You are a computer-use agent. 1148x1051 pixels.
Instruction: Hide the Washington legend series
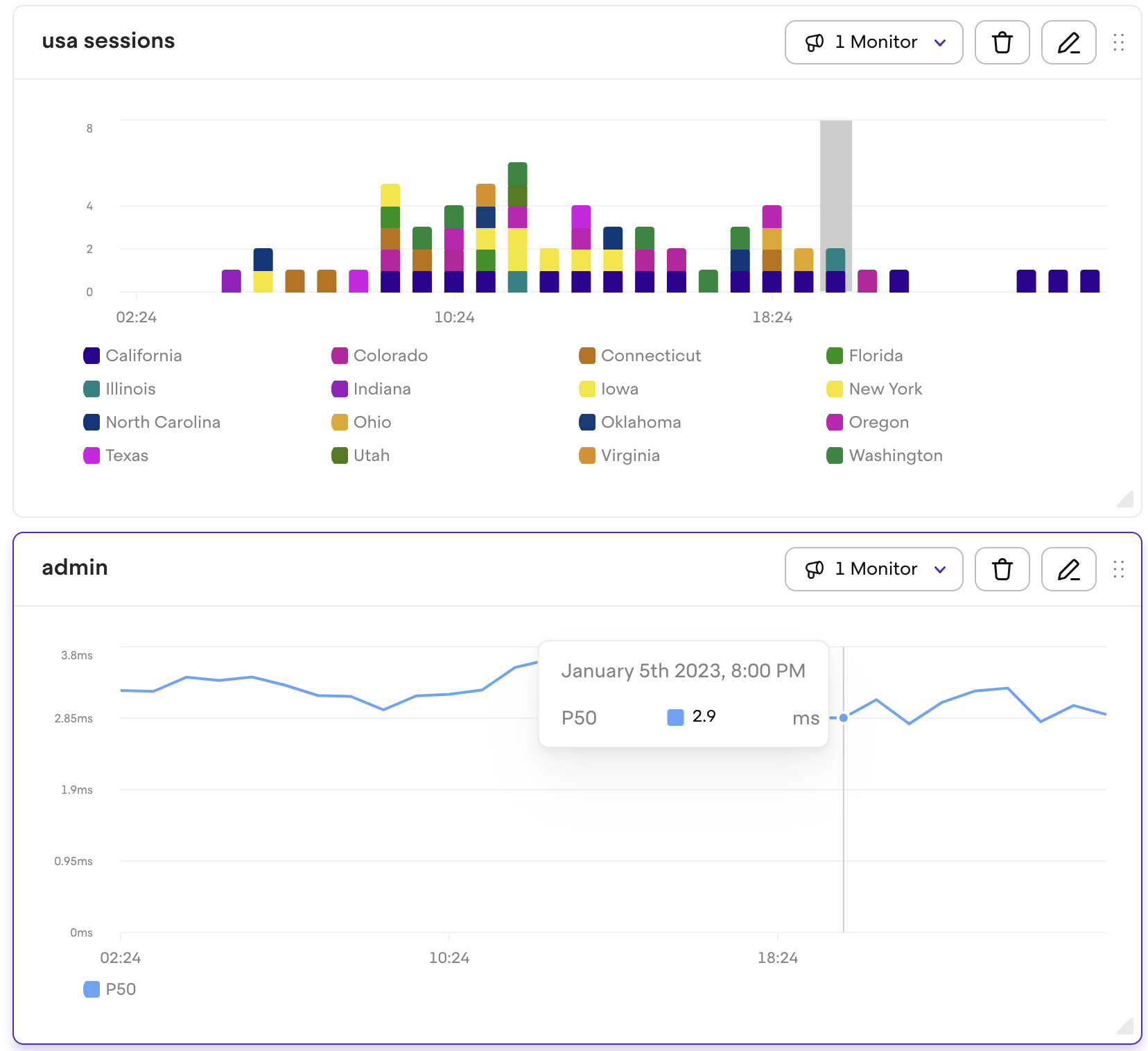click(x=895, y=455)
